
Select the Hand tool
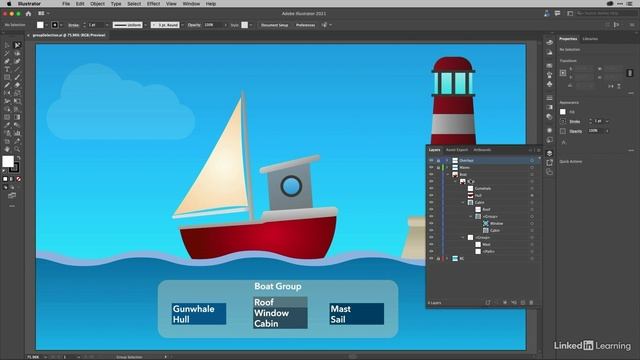coord(7,149)
